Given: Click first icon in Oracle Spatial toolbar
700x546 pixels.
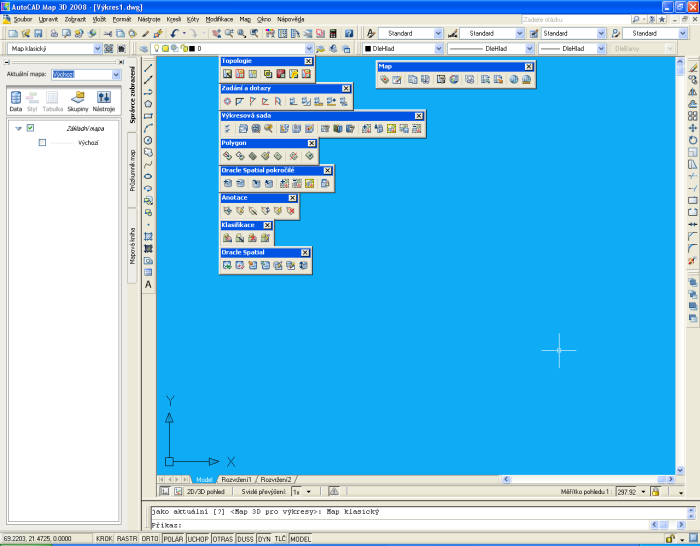Looking at the screenshot, I should pyautogui.click(x=227, y=265).
